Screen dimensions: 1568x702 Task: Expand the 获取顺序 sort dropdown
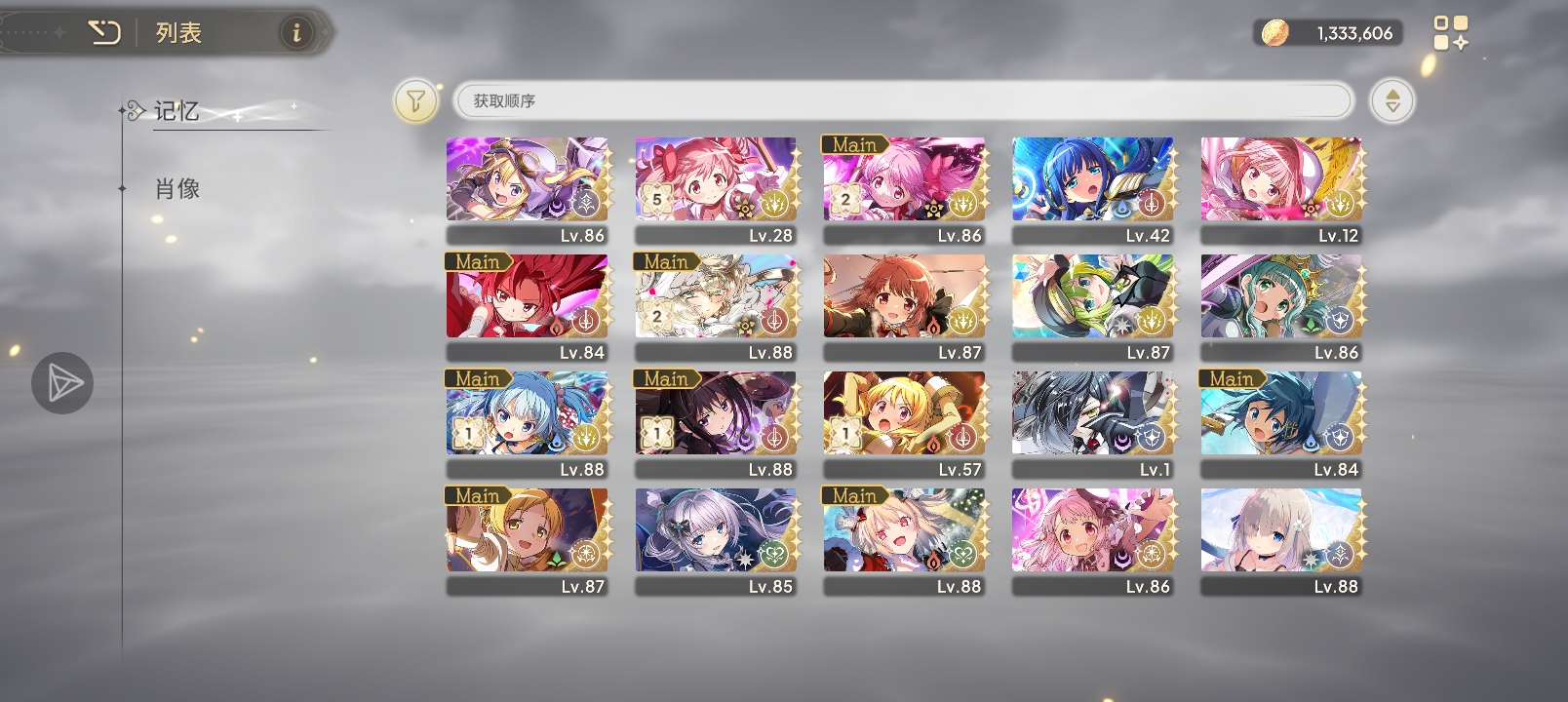tap(903, 100)
